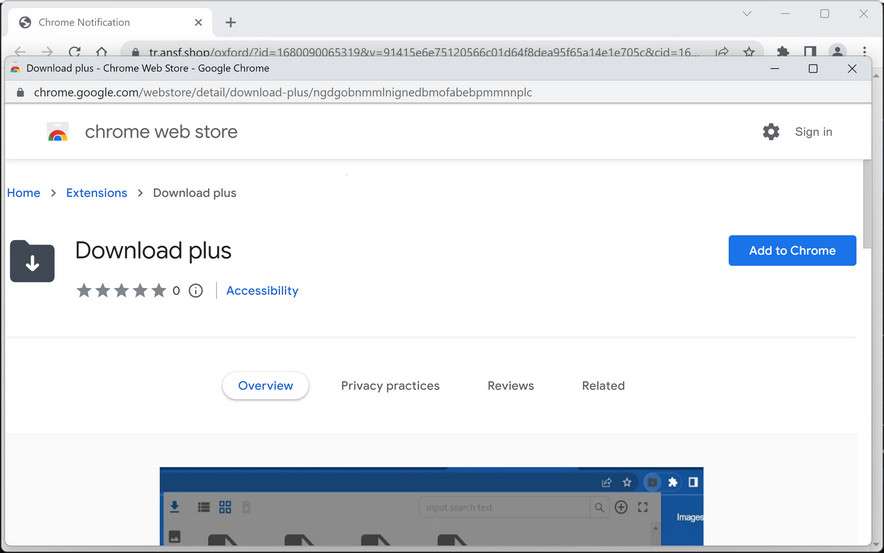Minimize the Download plus popup window
The height and width of the screenshot is (553, 884).
(x=775, y=69)
